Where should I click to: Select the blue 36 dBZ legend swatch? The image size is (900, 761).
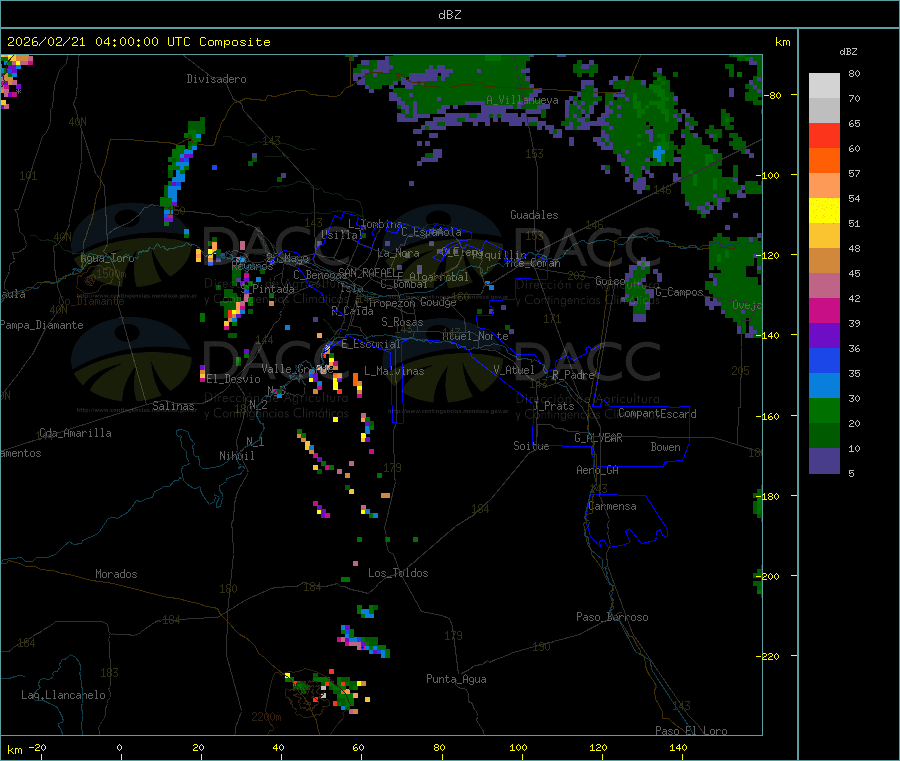824,360
